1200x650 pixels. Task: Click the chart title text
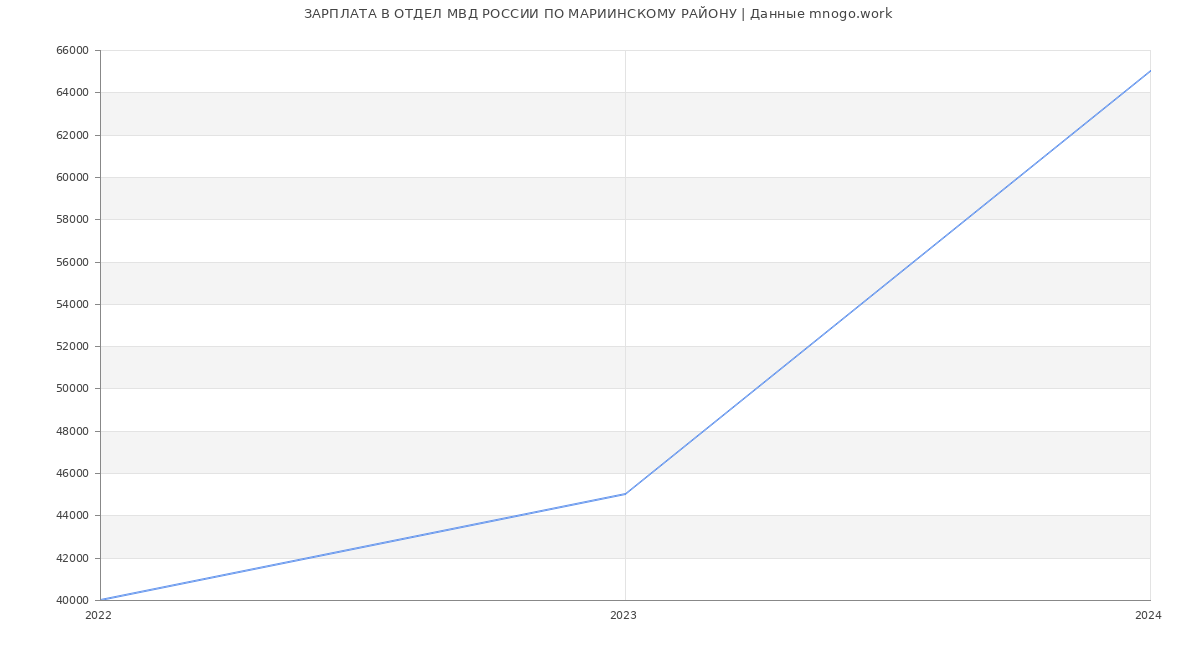coord(598,14)
